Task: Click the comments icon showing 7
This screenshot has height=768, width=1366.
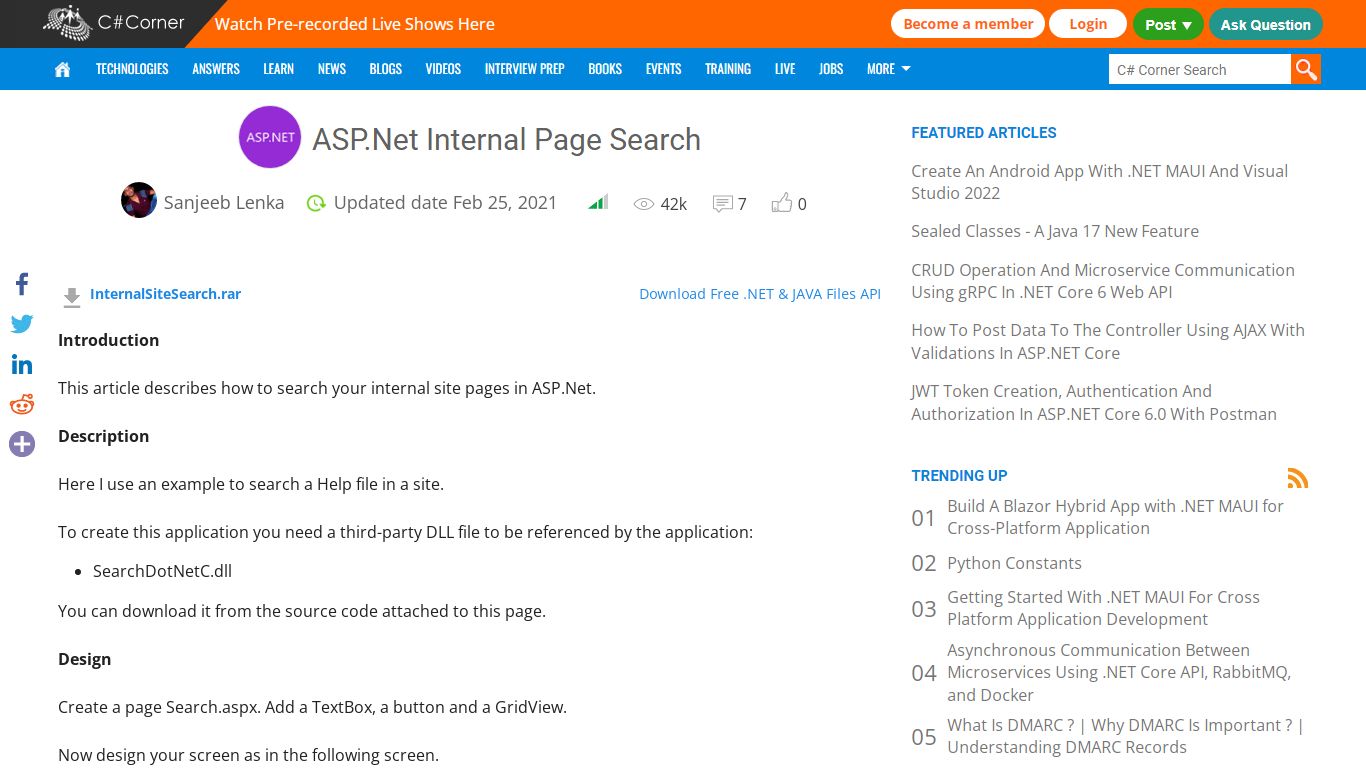Action: [x=722, y=204]
